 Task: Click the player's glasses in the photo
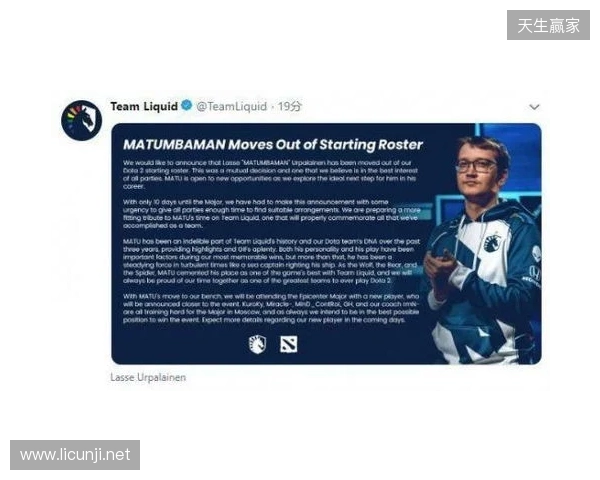pos(476,165)
